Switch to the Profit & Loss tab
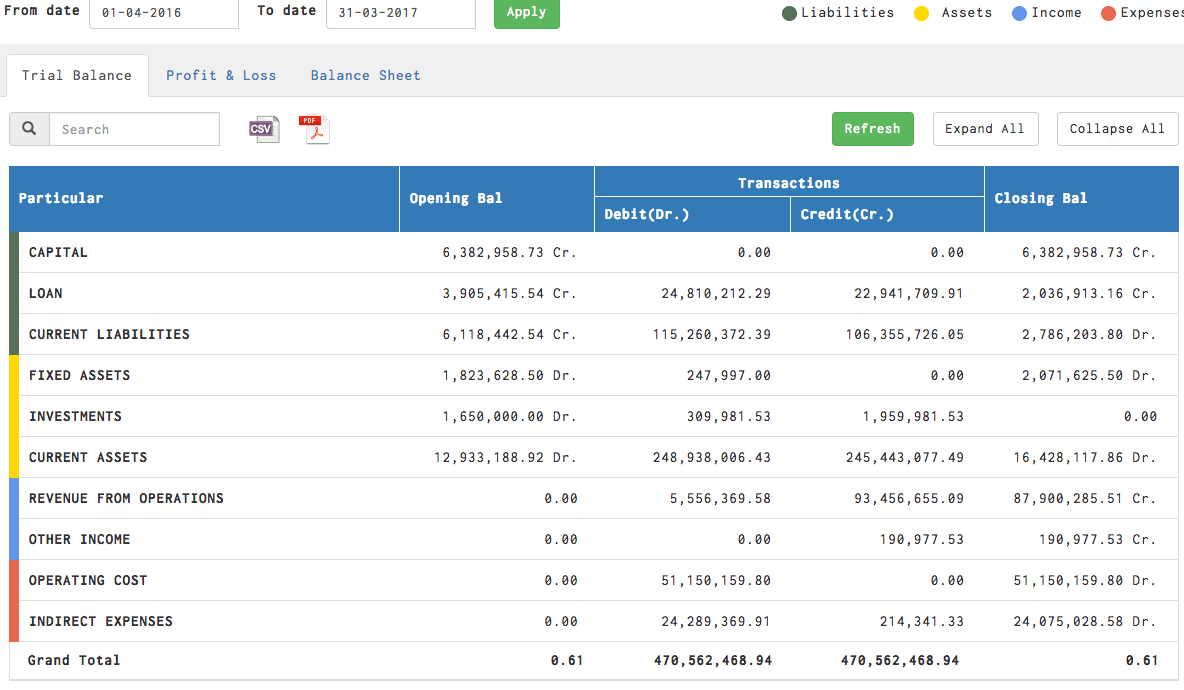The height and width of the screenshot is (690, 1184). pos(221,75)
